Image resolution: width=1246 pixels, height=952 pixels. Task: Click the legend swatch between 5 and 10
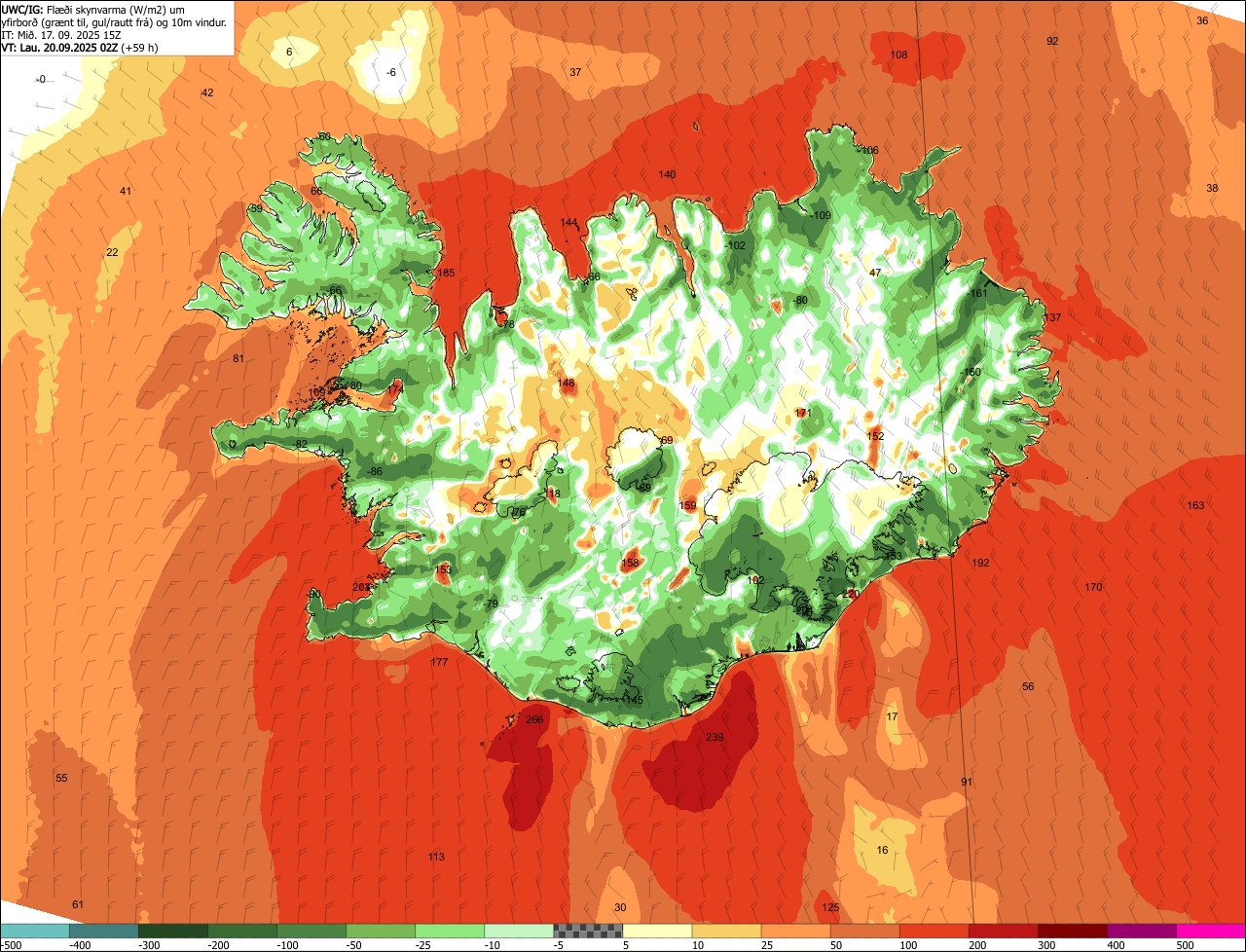point(657,931)
